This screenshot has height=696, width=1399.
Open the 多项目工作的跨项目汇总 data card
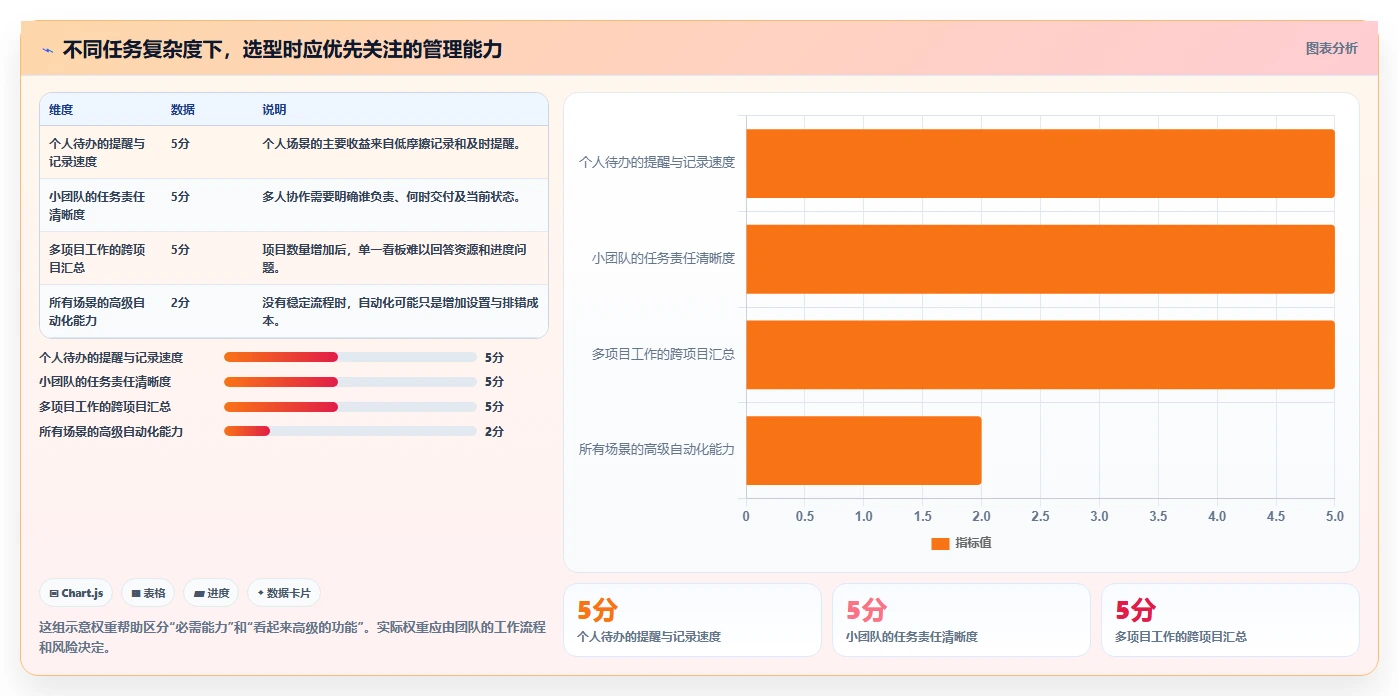tap(1230, 620)
